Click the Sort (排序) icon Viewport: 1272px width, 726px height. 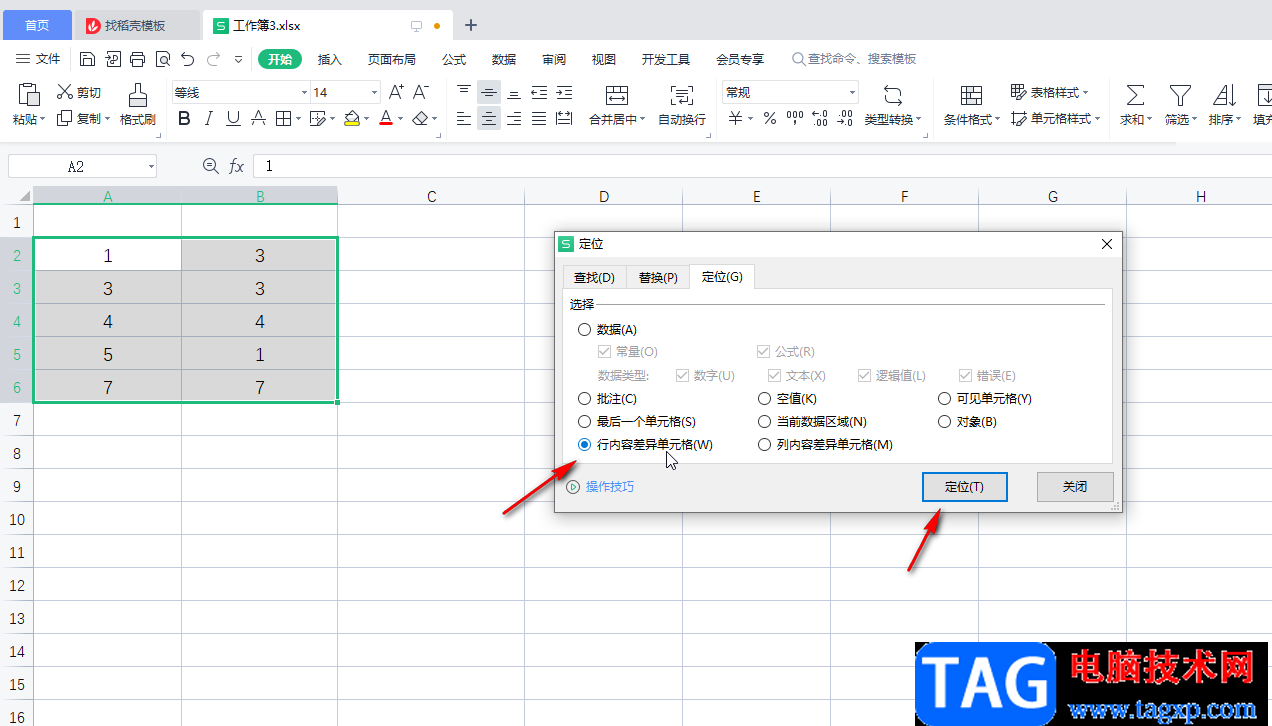click(1224, 95)
